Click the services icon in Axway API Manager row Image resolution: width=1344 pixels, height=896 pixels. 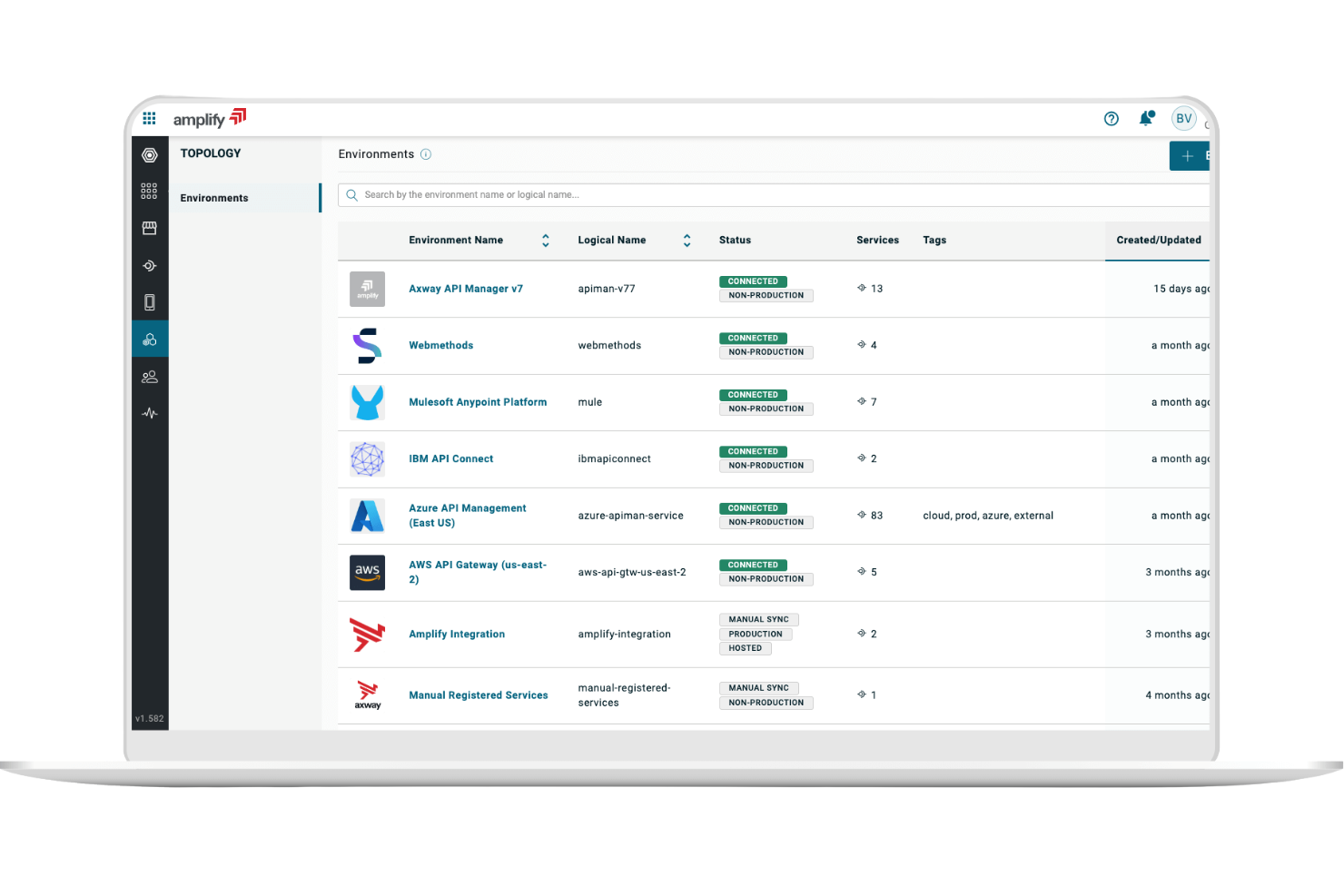[x=862, y=288]
